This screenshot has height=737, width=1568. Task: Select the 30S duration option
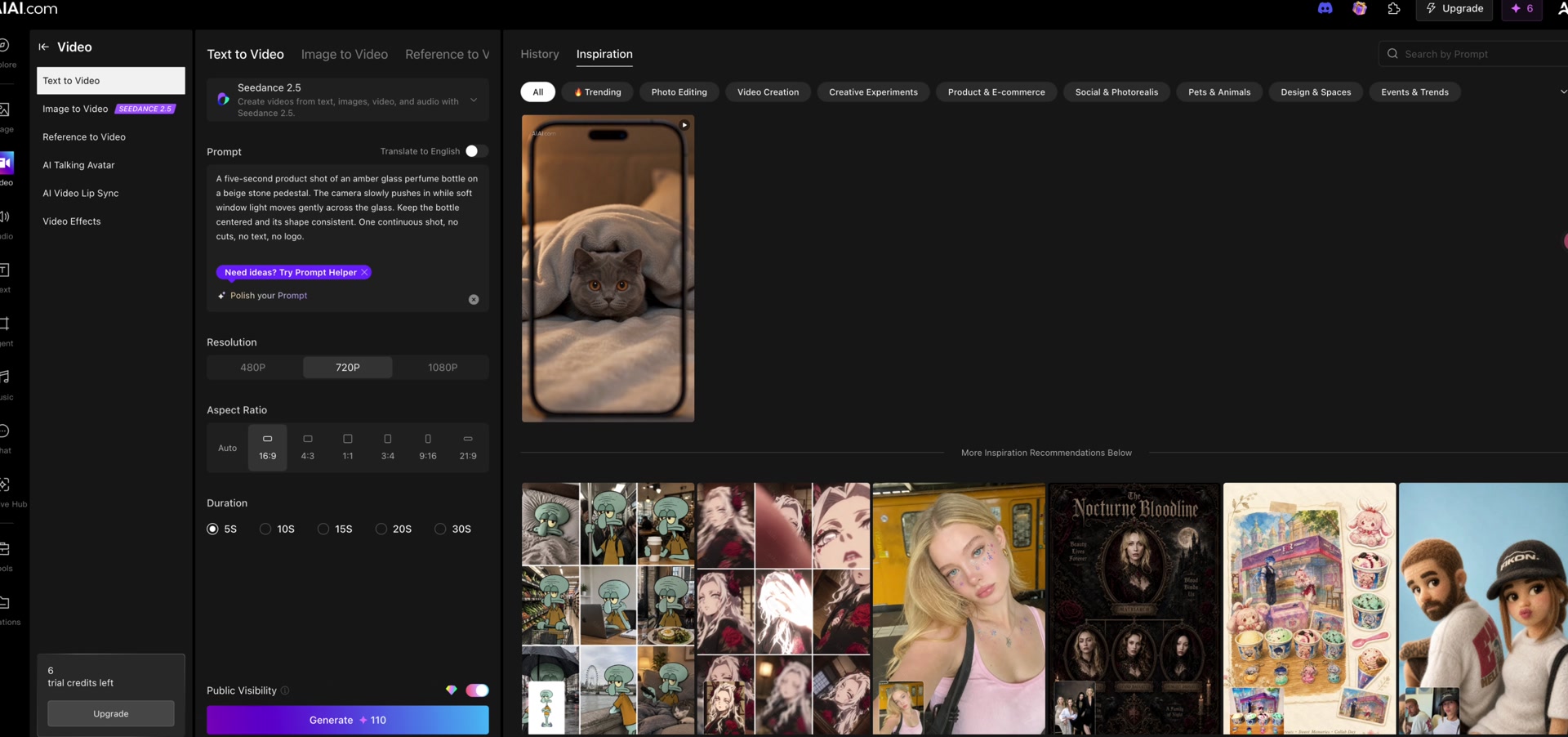click(x=452, y=529)
